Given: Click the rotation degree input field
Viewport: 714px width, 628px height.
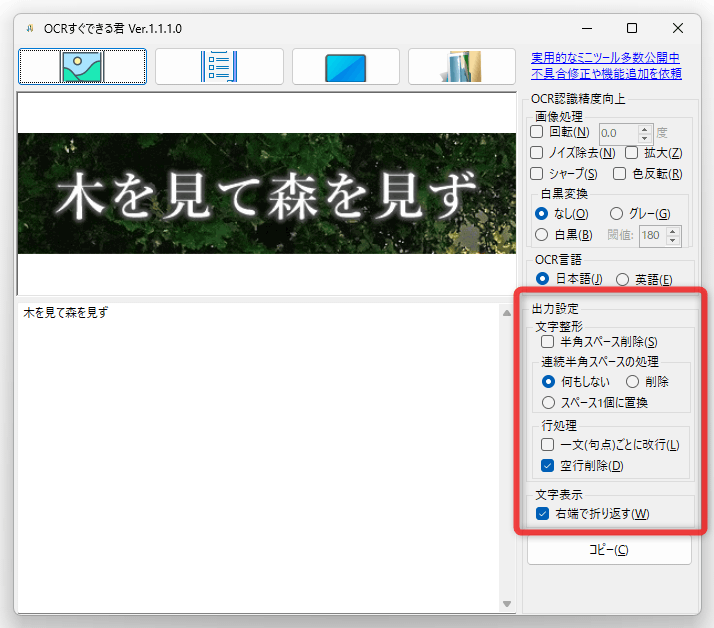Looking at the screenshot, I should (618, 133).
